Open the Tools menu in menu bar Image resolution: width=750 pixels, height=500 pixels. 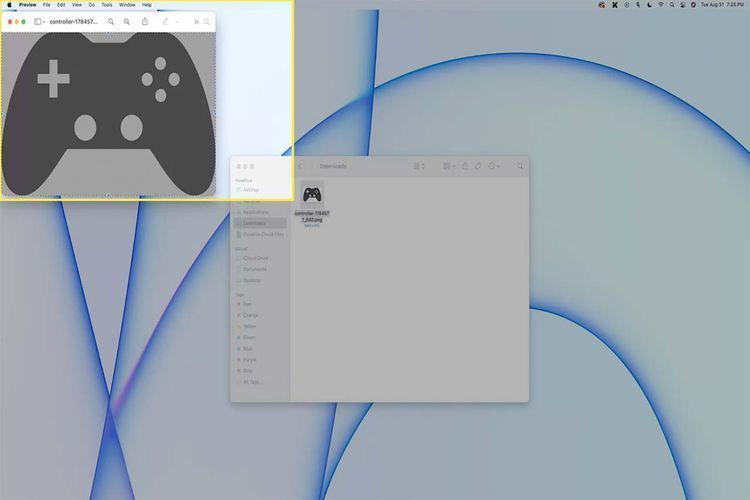pyautogui.click(x=106, y=5)
